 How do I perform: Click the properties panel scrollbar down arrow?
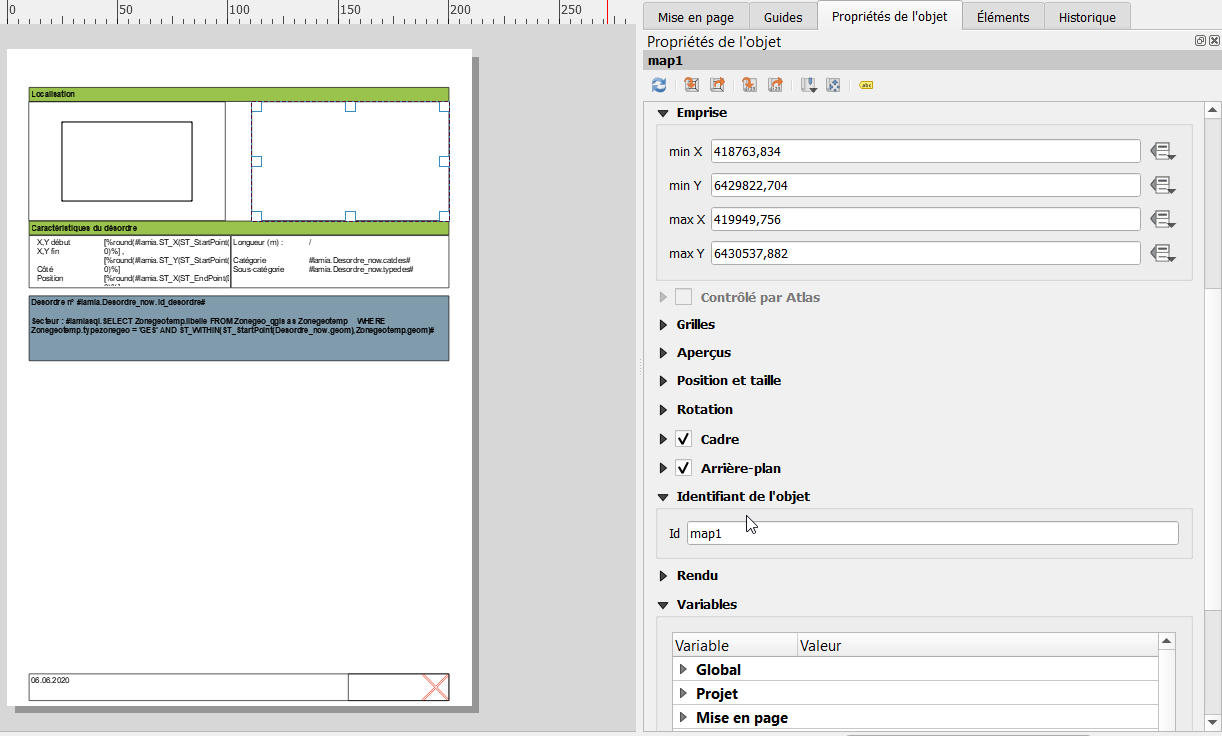[1213, 722]
